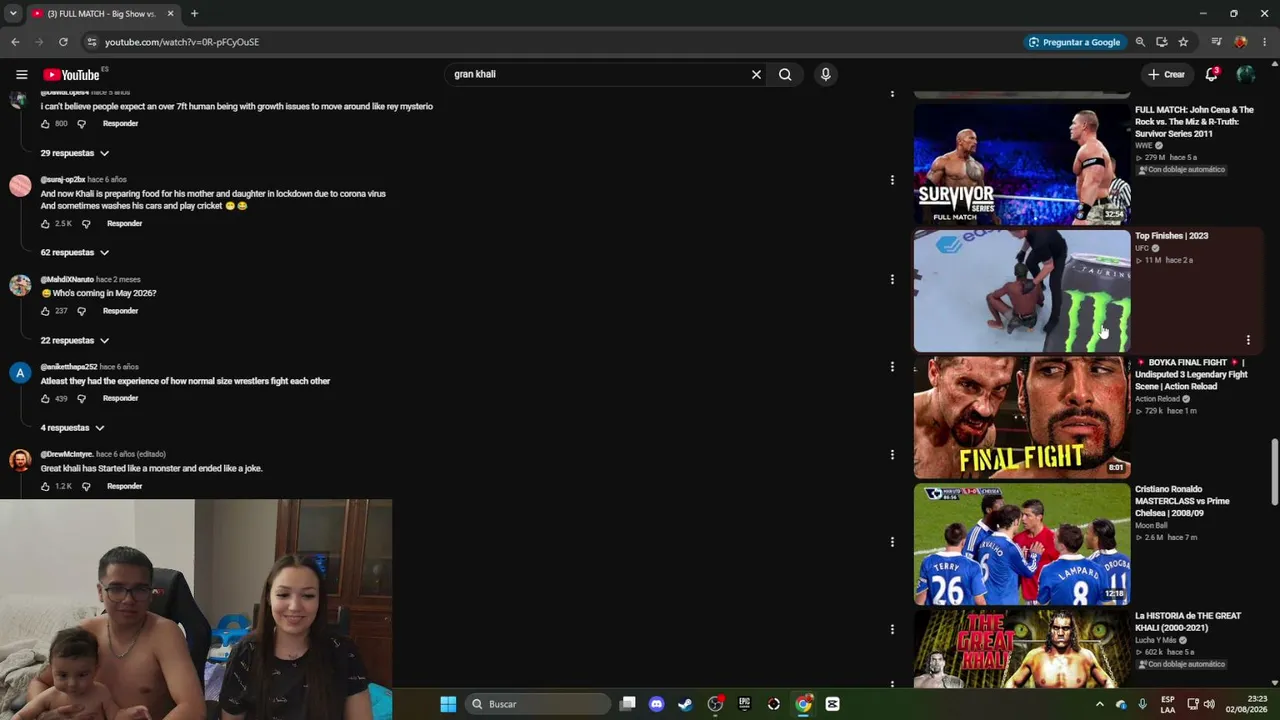Click 'Preguntar a Google' in the address bar
The height and width of the screenshot is (720, 1280).
click(1074, 42)
